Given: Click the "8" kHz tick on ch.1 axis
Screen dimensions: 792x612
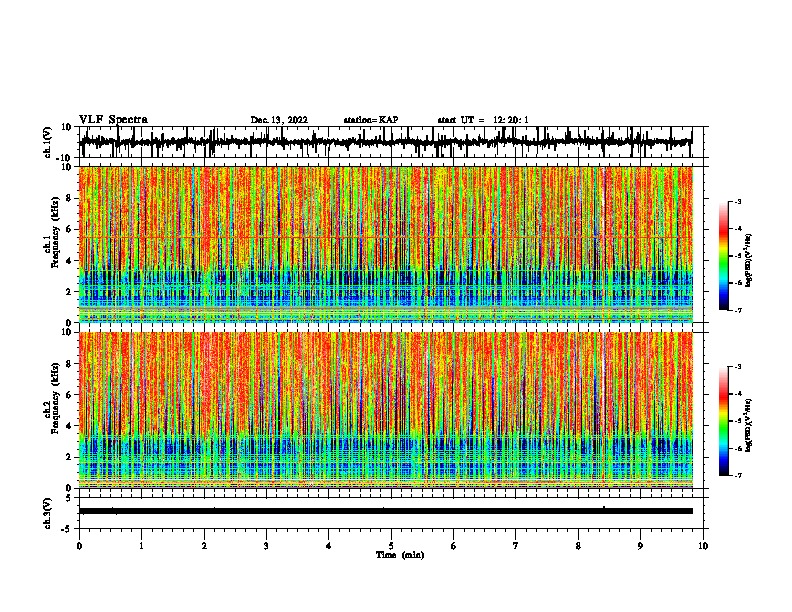Looking at the screenshot, I should click(69, 198).
